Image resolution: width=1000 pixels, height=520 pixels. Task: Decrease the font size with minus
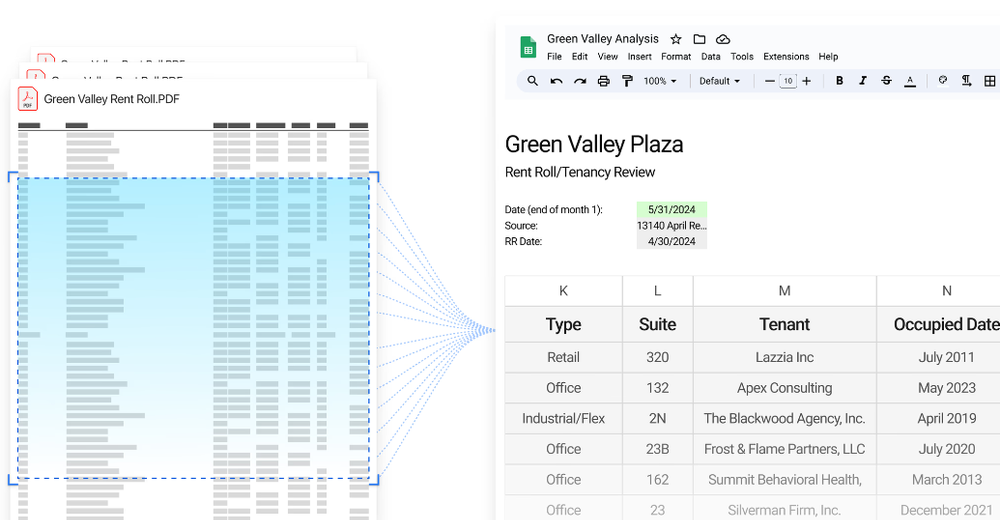coord(770,81)
